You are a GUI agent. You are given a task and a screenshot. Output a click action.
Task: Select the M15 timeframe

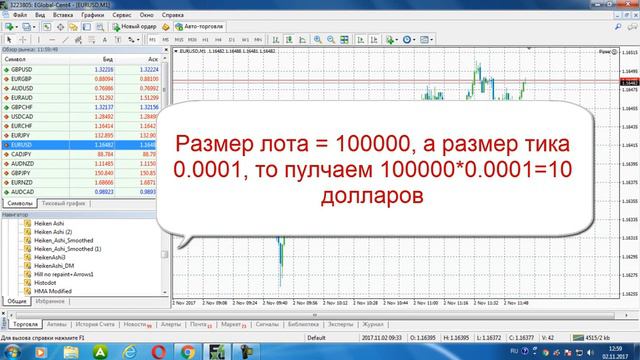click(x=179, y=40)
